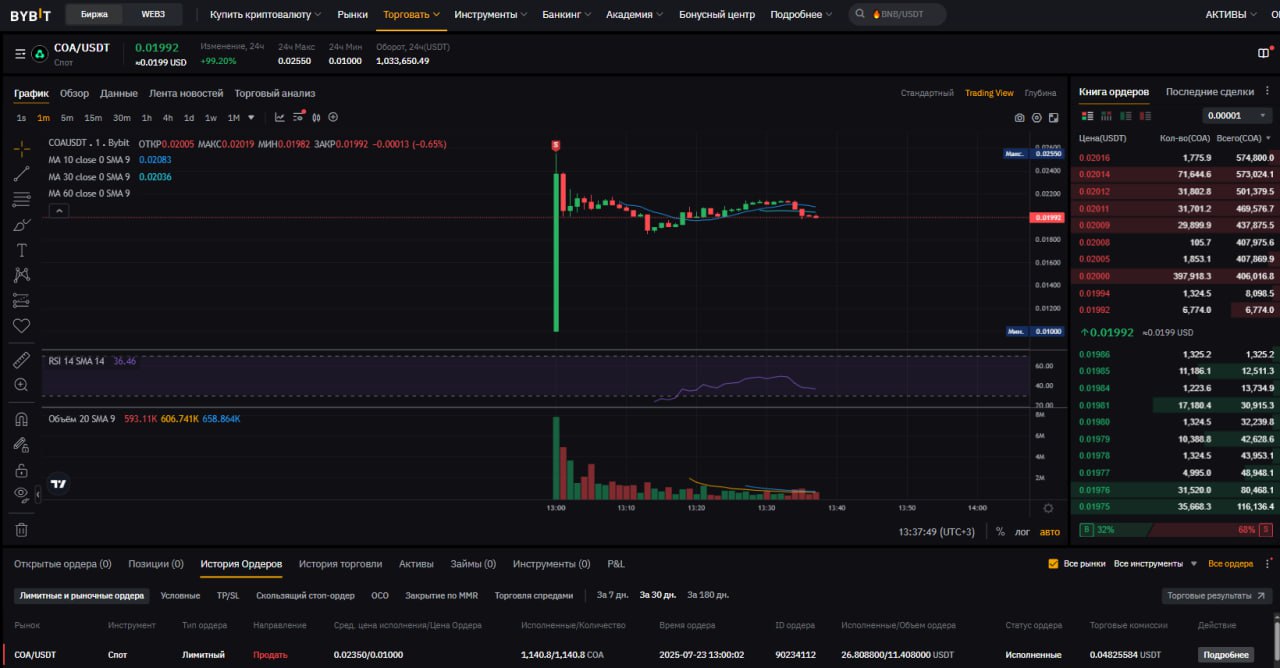Switch exchange toggle to WEB3
Screen dimensions: 1280x668
tap(153, 14)
